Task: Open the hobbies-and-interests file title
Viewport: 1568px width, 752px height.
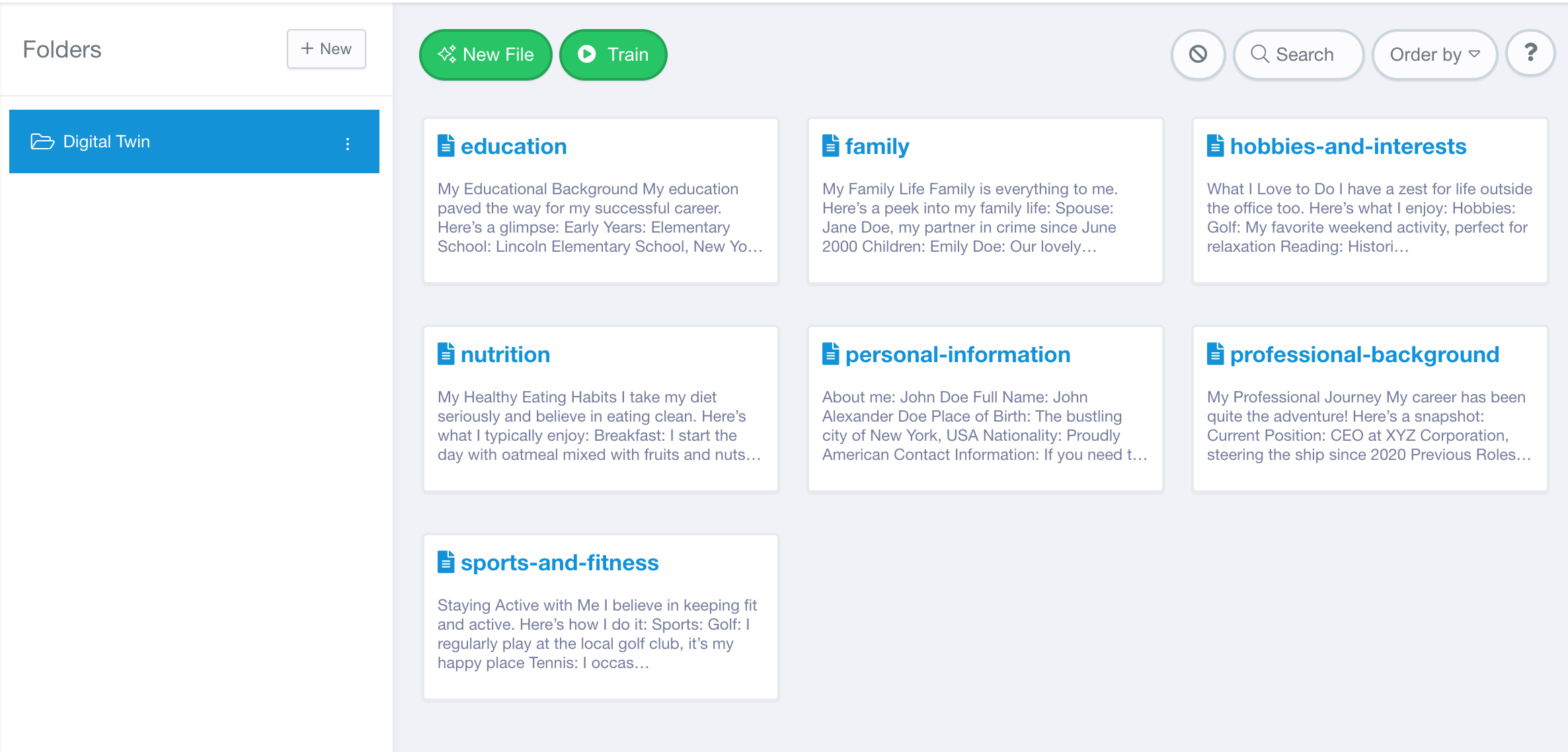Action: [1348, 146]
